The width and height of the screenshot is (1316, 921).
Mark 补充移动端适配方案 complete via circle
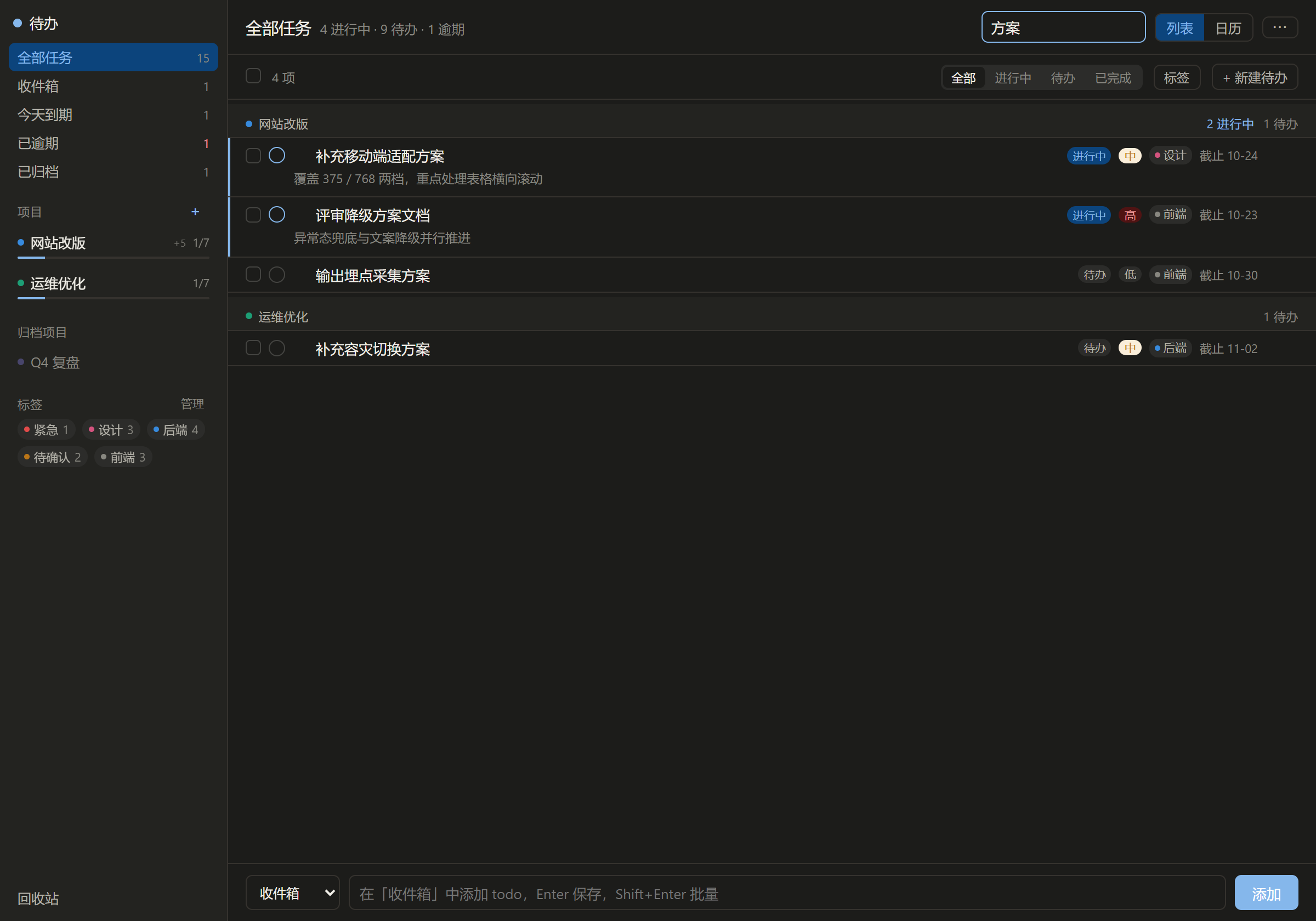[x=277, y=155]
